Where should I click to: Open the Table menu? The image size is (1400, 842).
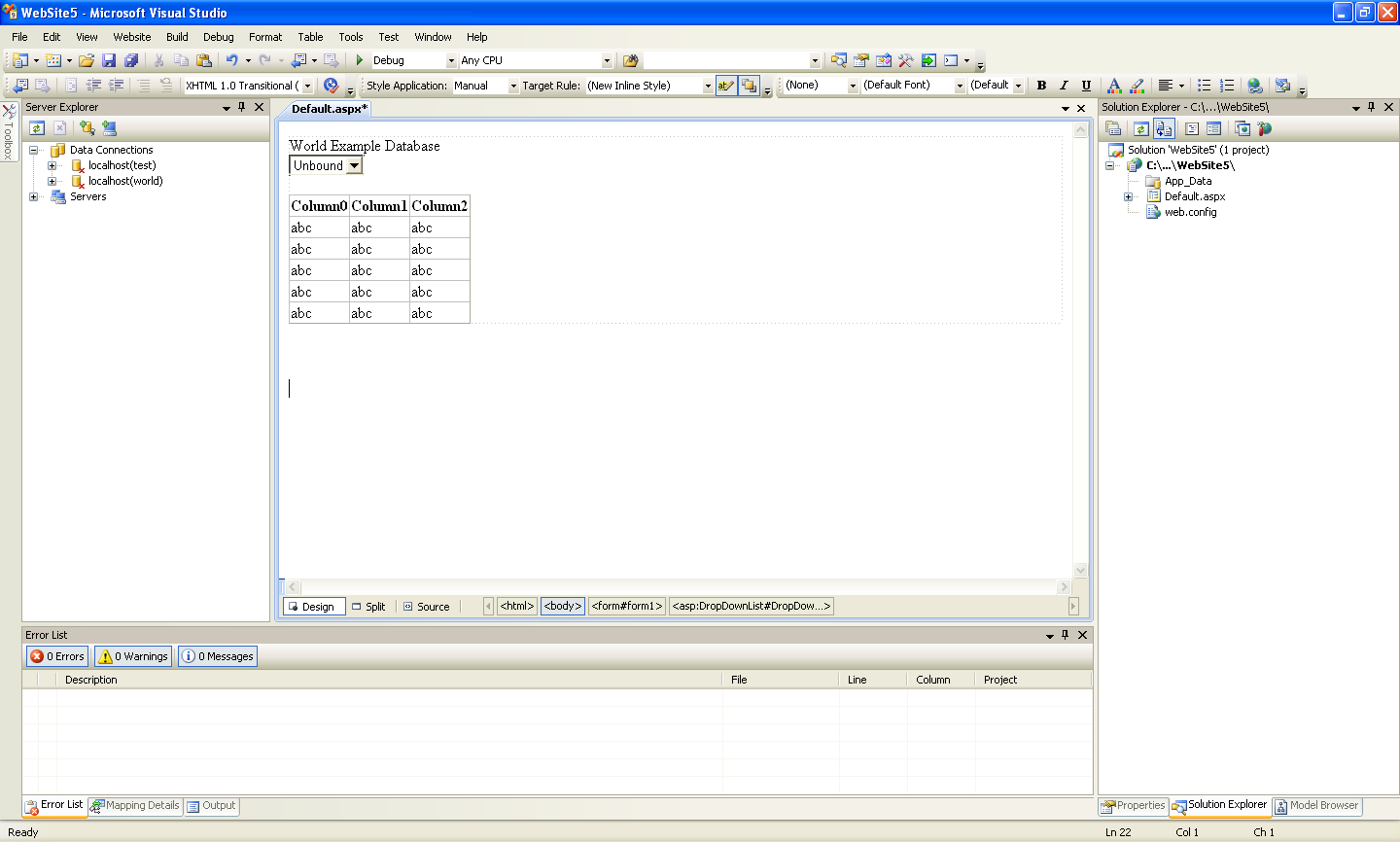point(310,37)
